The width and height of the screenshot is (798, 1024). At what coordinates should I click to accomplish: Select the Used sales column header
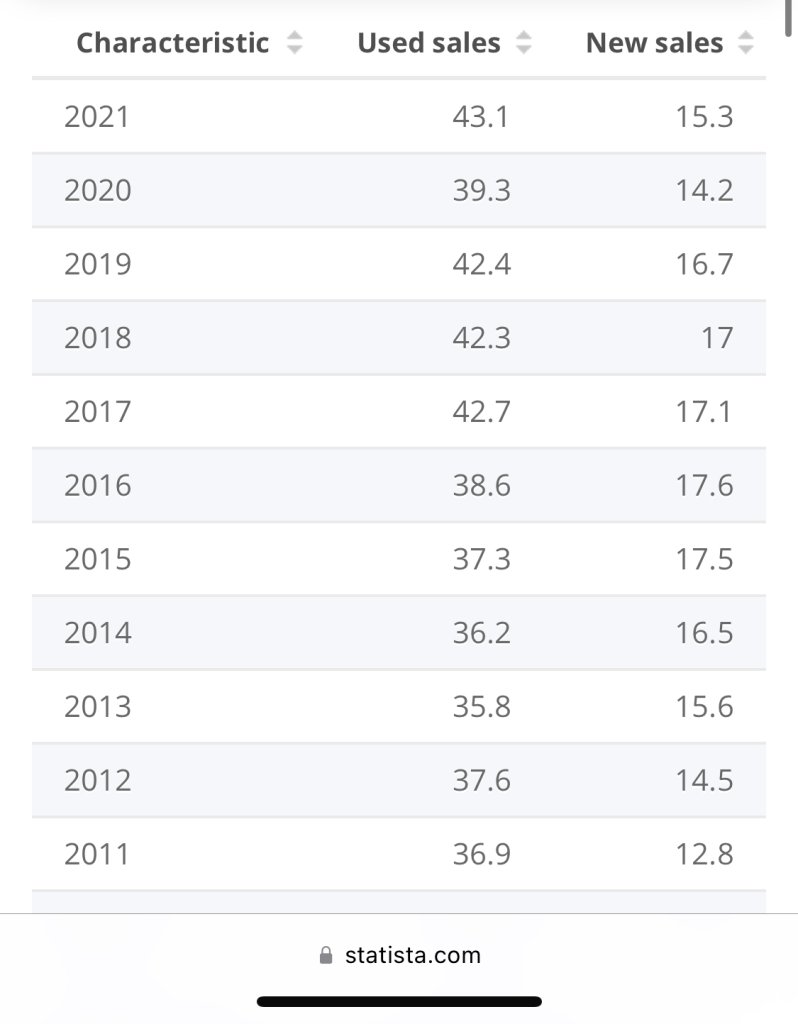[428, 43]
